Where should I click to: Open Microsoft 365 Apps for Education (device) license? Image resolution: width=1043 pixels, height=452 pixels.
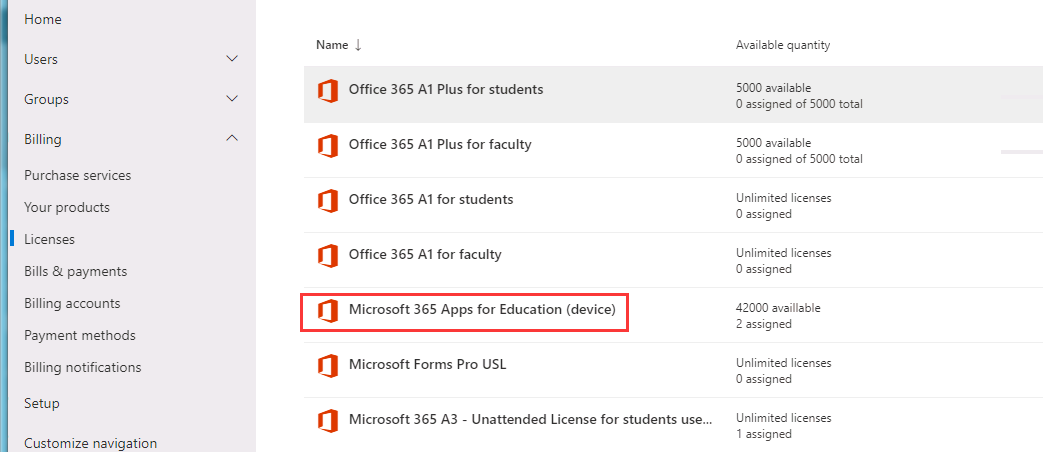(482, 310)
